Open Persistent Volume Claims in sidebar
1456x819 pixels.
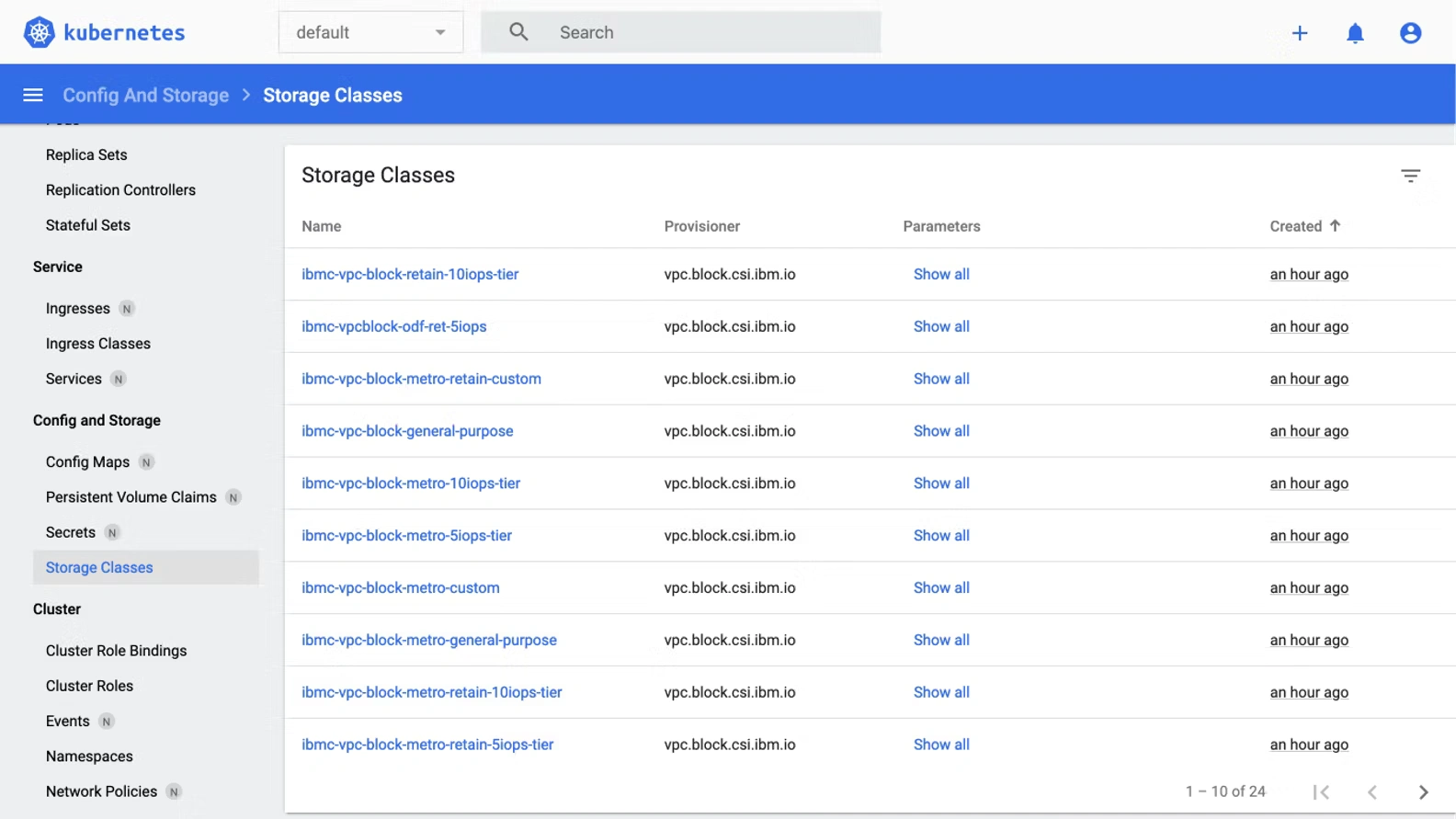(x=131, y=497)
